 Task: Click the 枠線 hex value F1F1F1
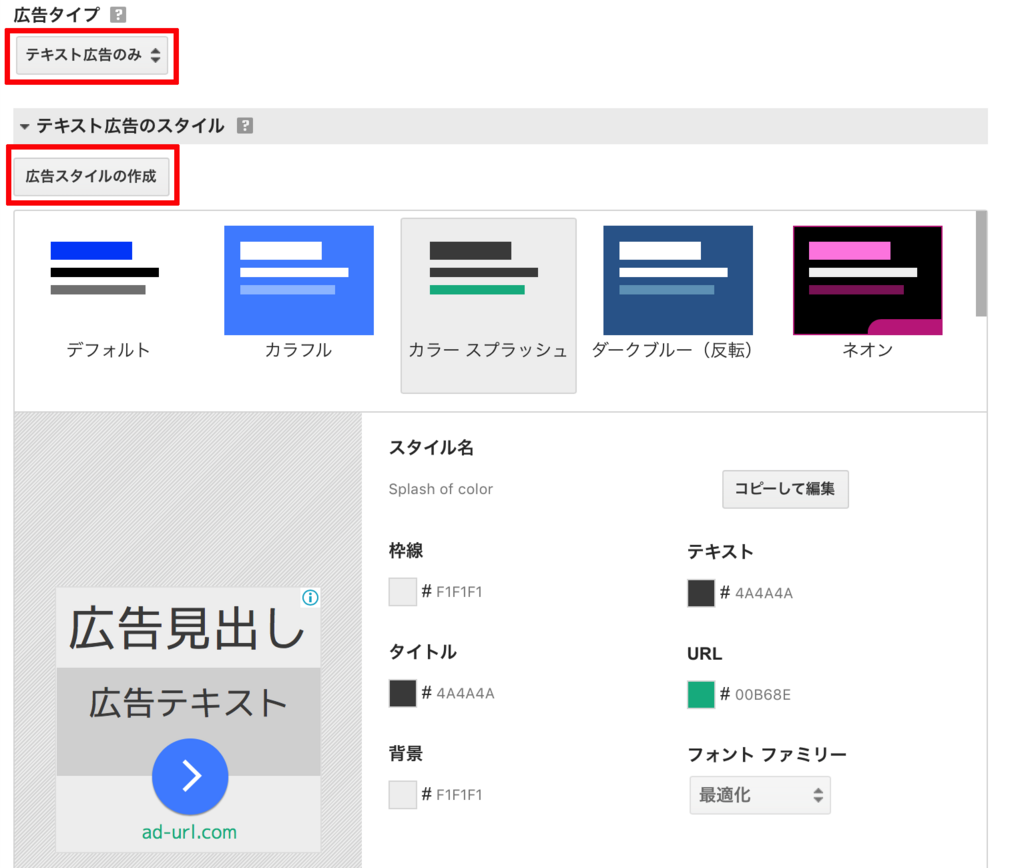tap(459, 592)
